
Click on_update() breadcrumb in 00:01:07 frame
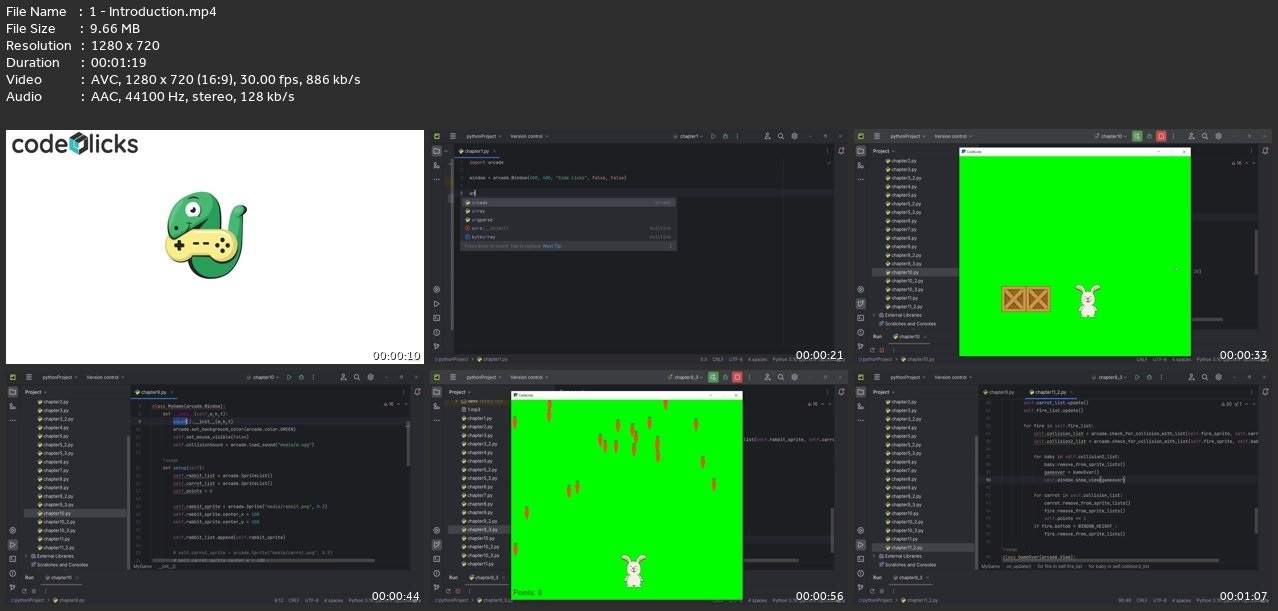pyautogui.click(x=1019, y=566)
